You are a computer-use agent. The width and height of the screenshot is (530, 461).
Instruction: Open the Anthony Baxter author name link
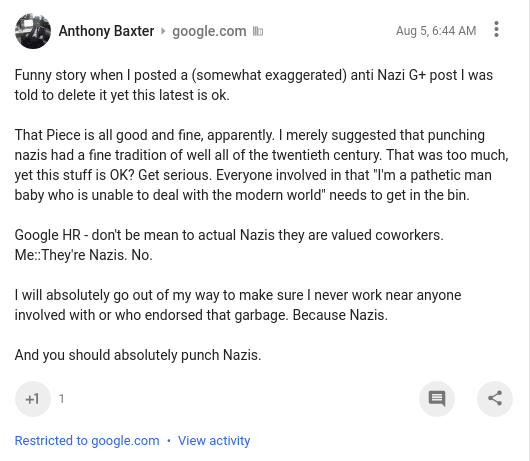click(x=106, y=31)
